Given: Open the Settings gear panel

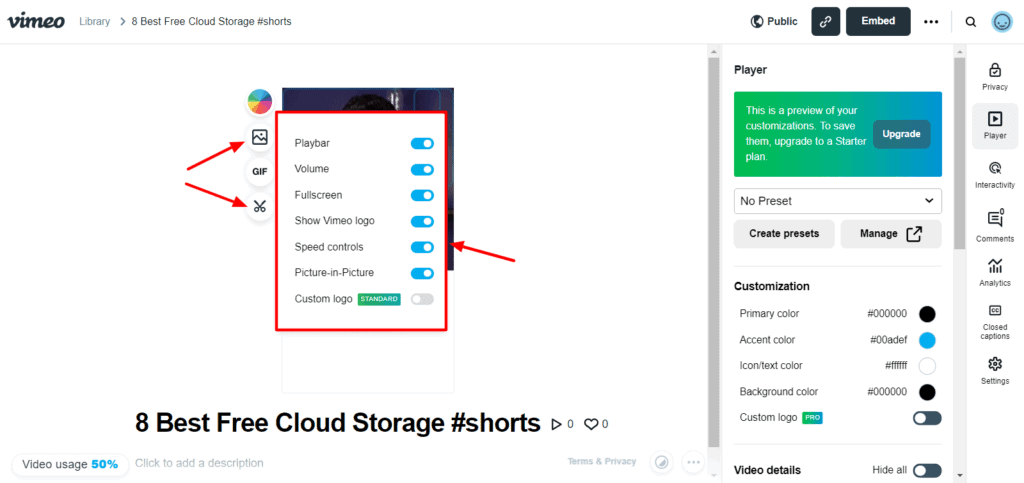Looking at the screenshot, I should point(995,370).
